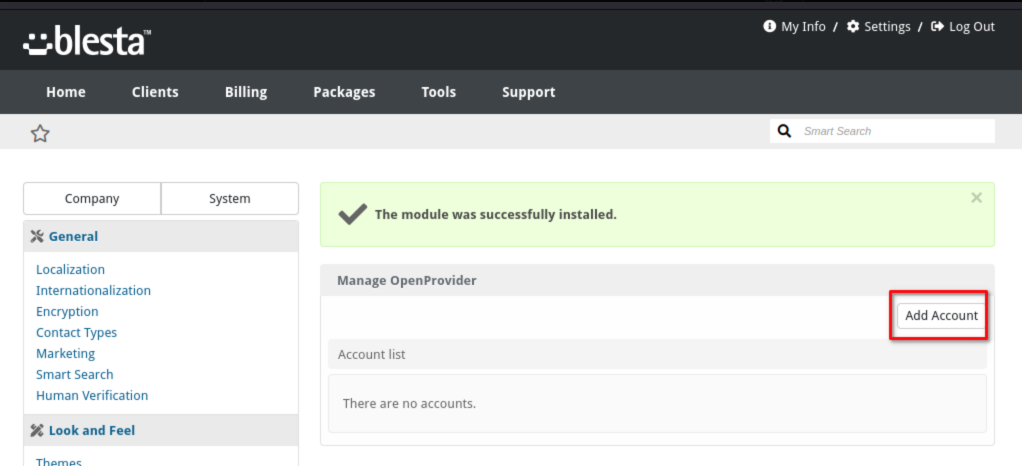Select the Company tab

92,199
